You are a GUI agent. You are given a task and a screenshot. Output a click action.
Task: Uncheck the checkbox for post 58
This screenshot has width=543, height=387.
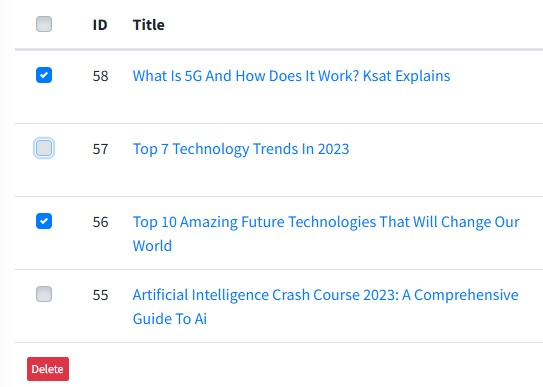tap(44, 75)
